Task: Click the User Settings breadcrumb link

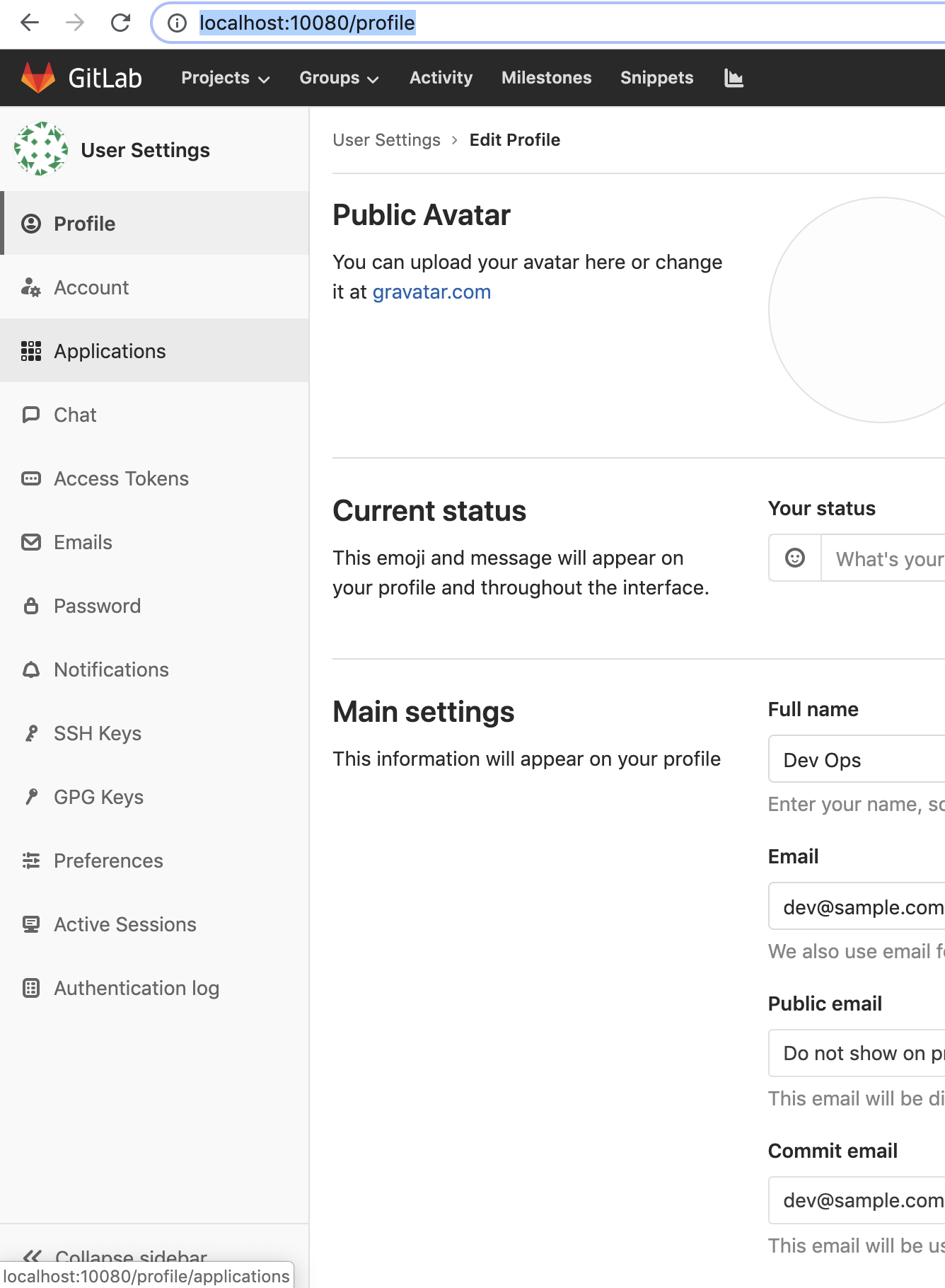Action: click(386, 140)
